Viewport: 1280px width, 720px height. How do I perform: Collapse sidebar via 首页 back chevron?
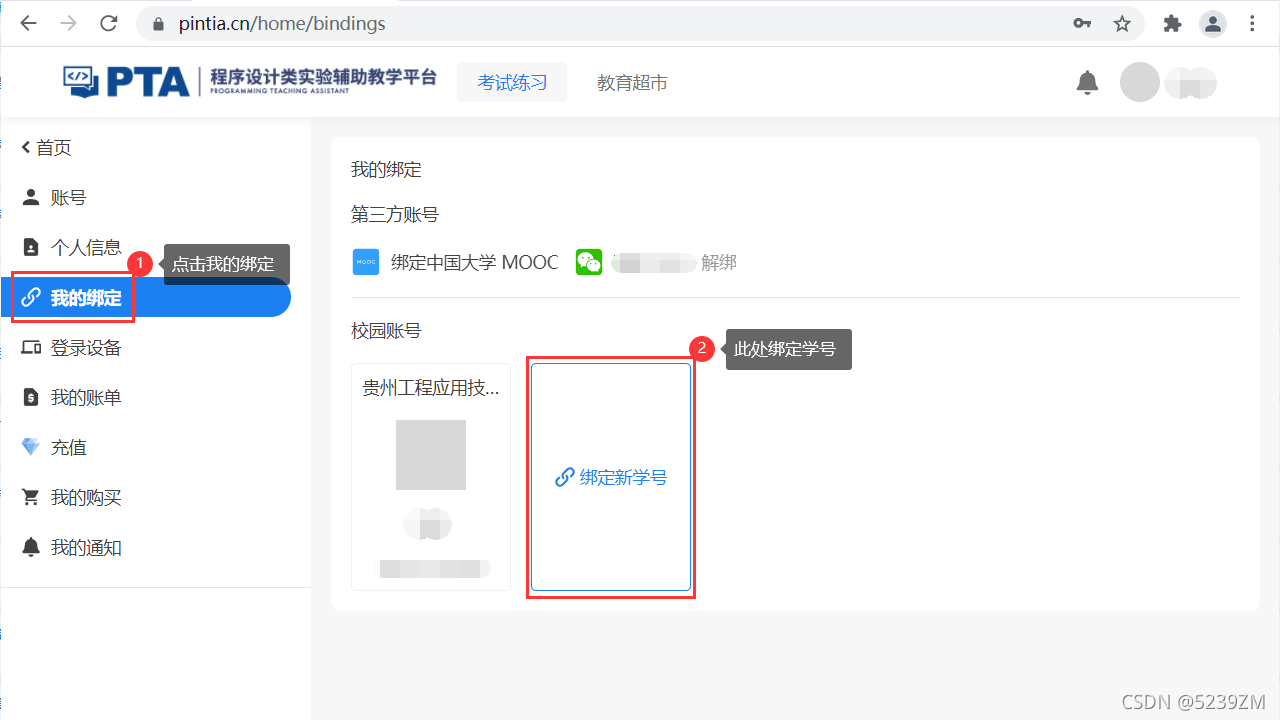(x=26, y=147)
